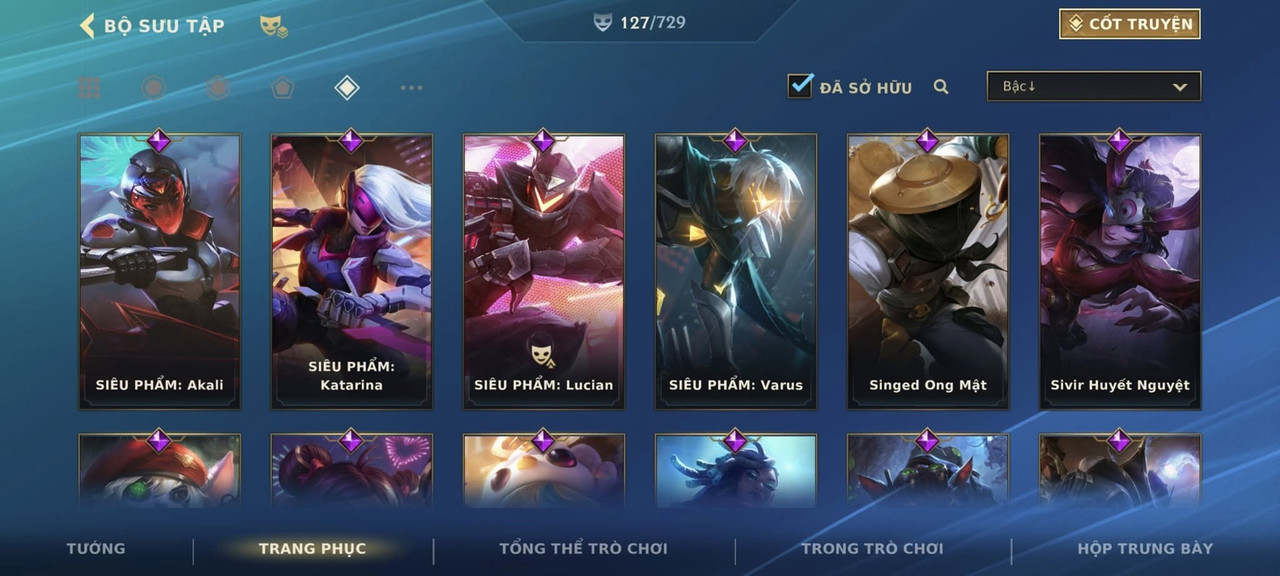Open the Singed Ong Mật skin card
Screen dimensions: 1280x576
tap(928, 271)
